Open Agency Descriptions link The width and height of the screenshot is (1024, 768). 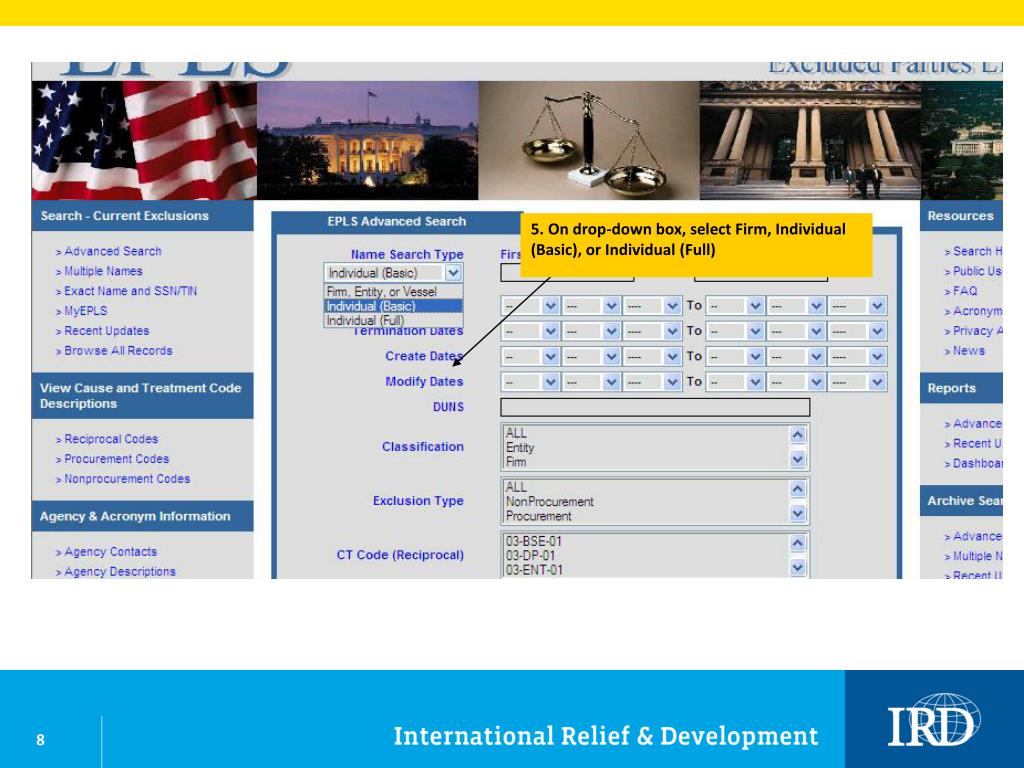[x=120, y=571]
